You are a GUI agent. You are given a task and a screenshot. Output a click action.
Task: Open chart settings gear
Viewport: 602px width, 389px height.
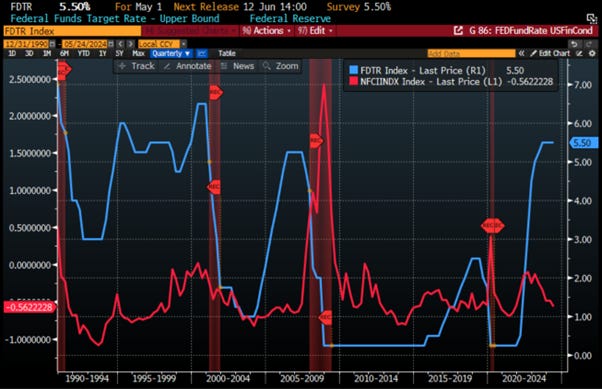(x=592, y=53)
